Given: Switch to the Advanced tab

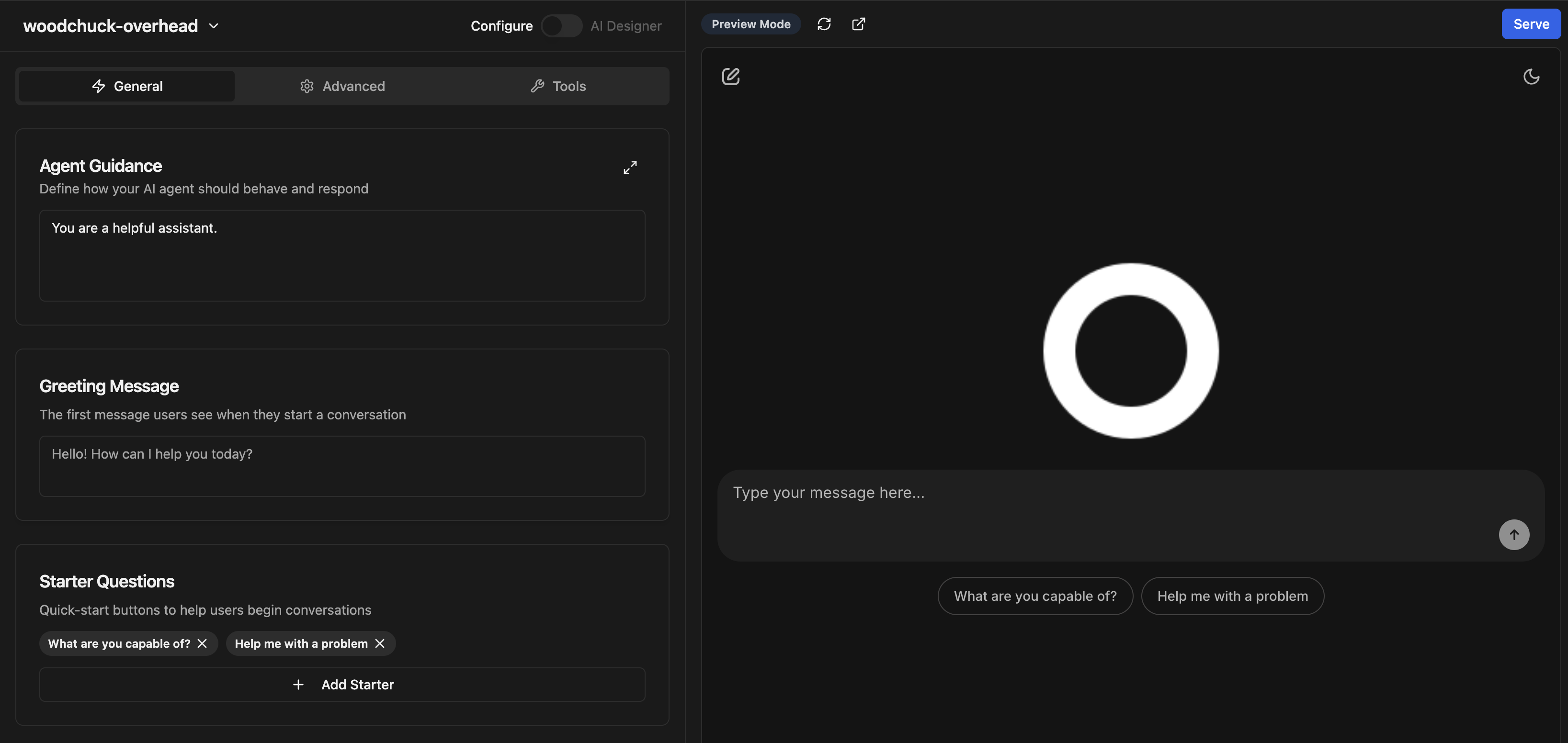Looking at the screenshot, I should coord(343,86).
